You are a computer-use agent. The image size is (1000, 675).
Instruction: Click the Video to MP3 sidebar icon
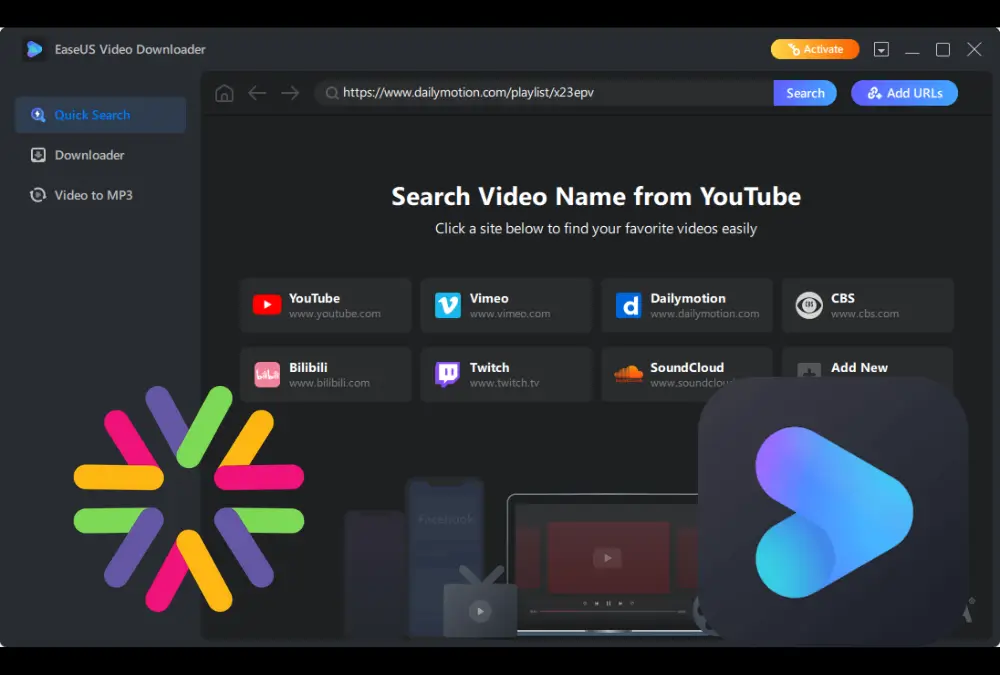coord(38,195)
